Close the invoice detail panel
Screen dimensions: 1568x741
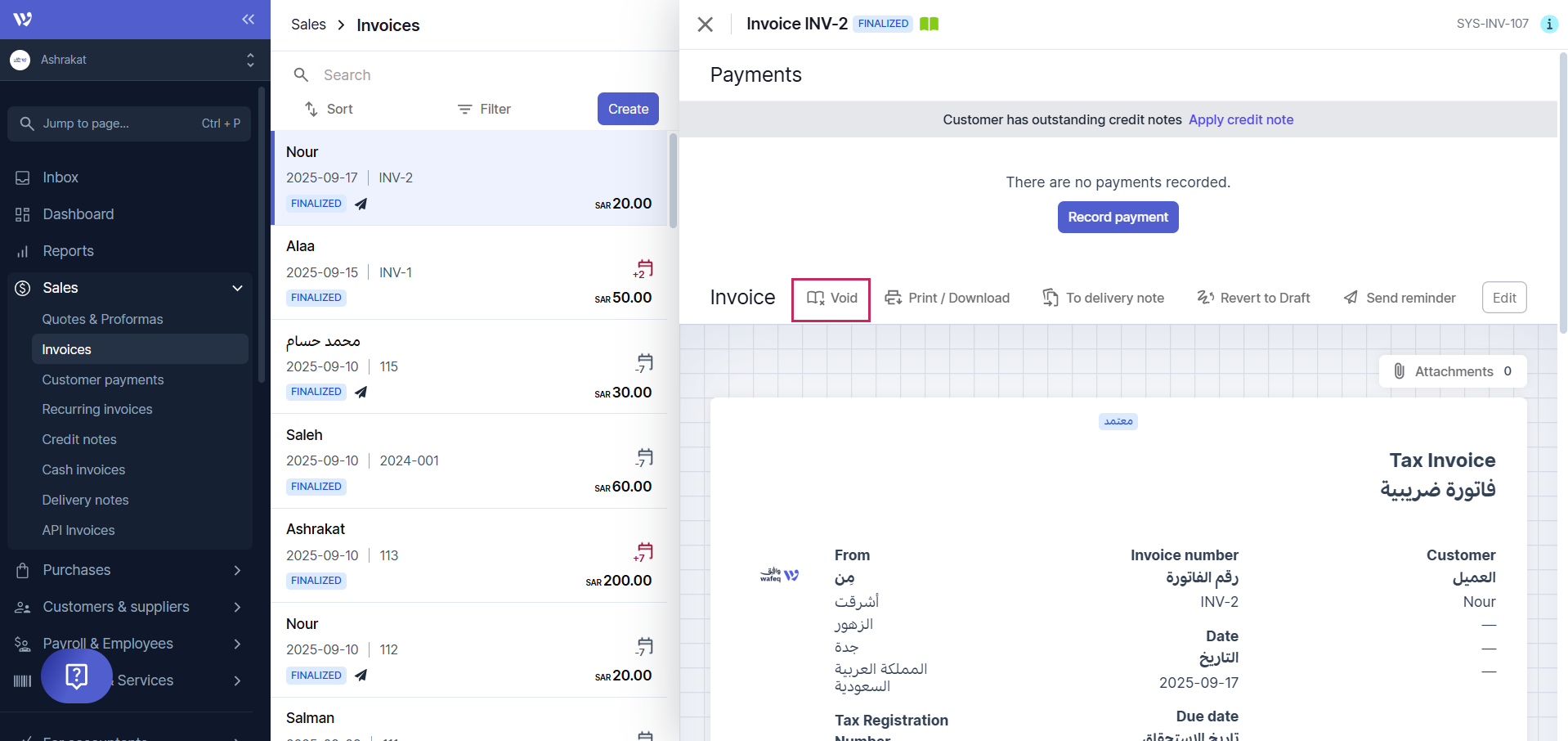705,25
